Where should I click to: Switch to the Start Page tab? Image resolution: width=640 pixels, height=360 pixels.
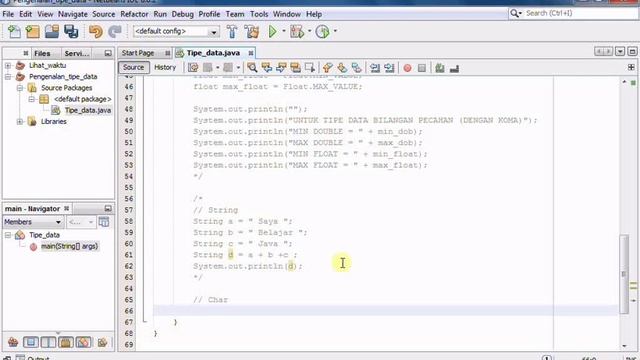click(x=138, y=53)
